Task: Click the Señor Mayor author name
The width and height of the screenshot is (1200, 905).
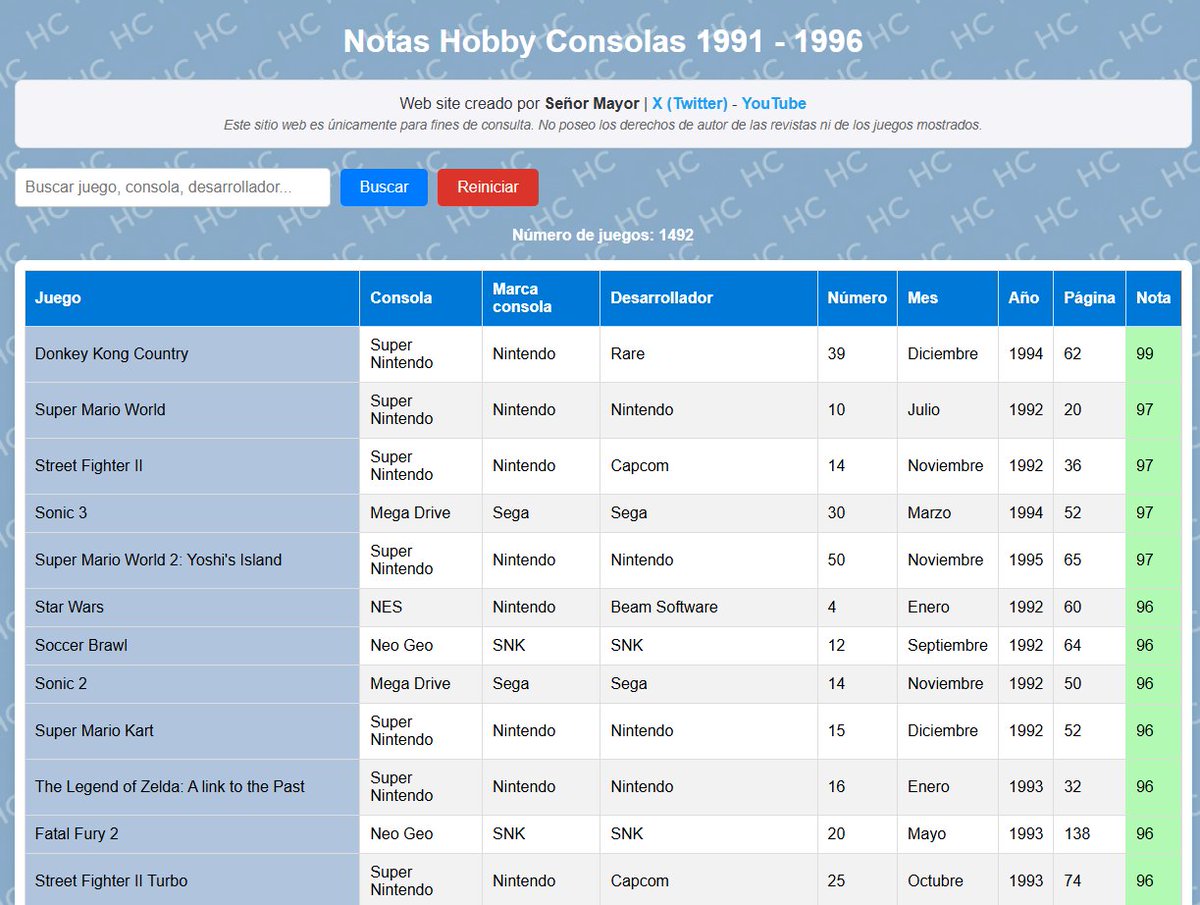Action: pos(592,103)
